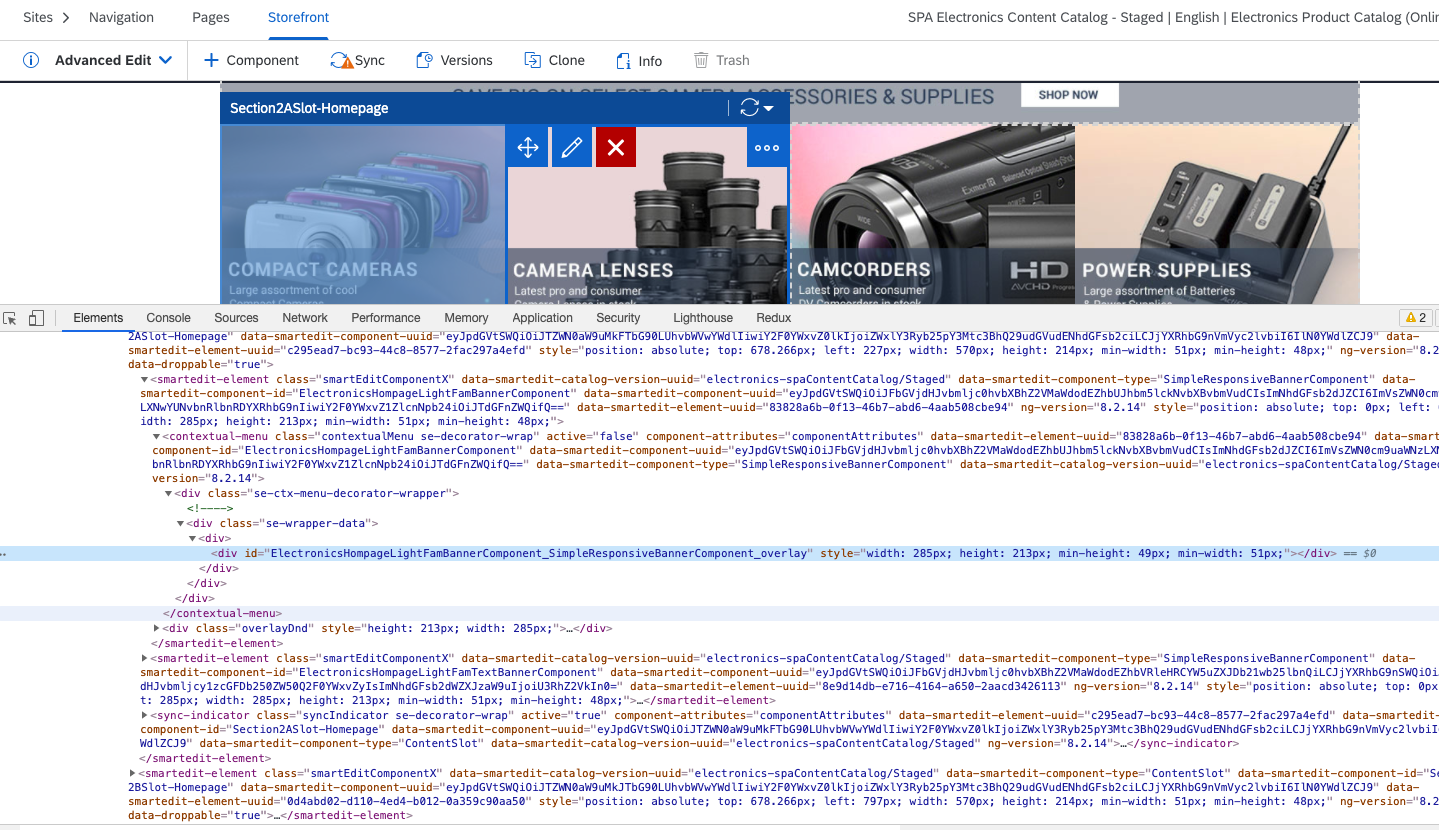Expand the Sites breadcrumb chevron
Viewport: 1439px width, 830px height.
(x=67, y=17)
